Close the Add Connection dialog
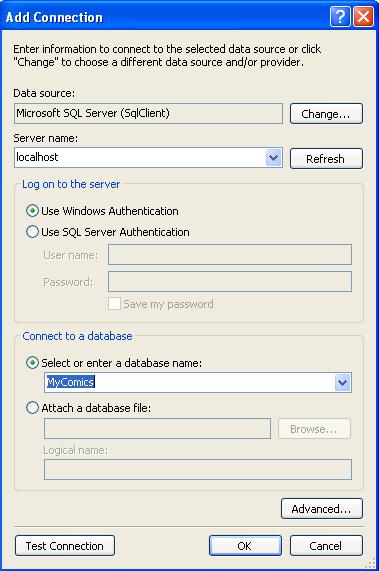The height and width of the screenshot is (571, 379). click(x=363, y=17)
